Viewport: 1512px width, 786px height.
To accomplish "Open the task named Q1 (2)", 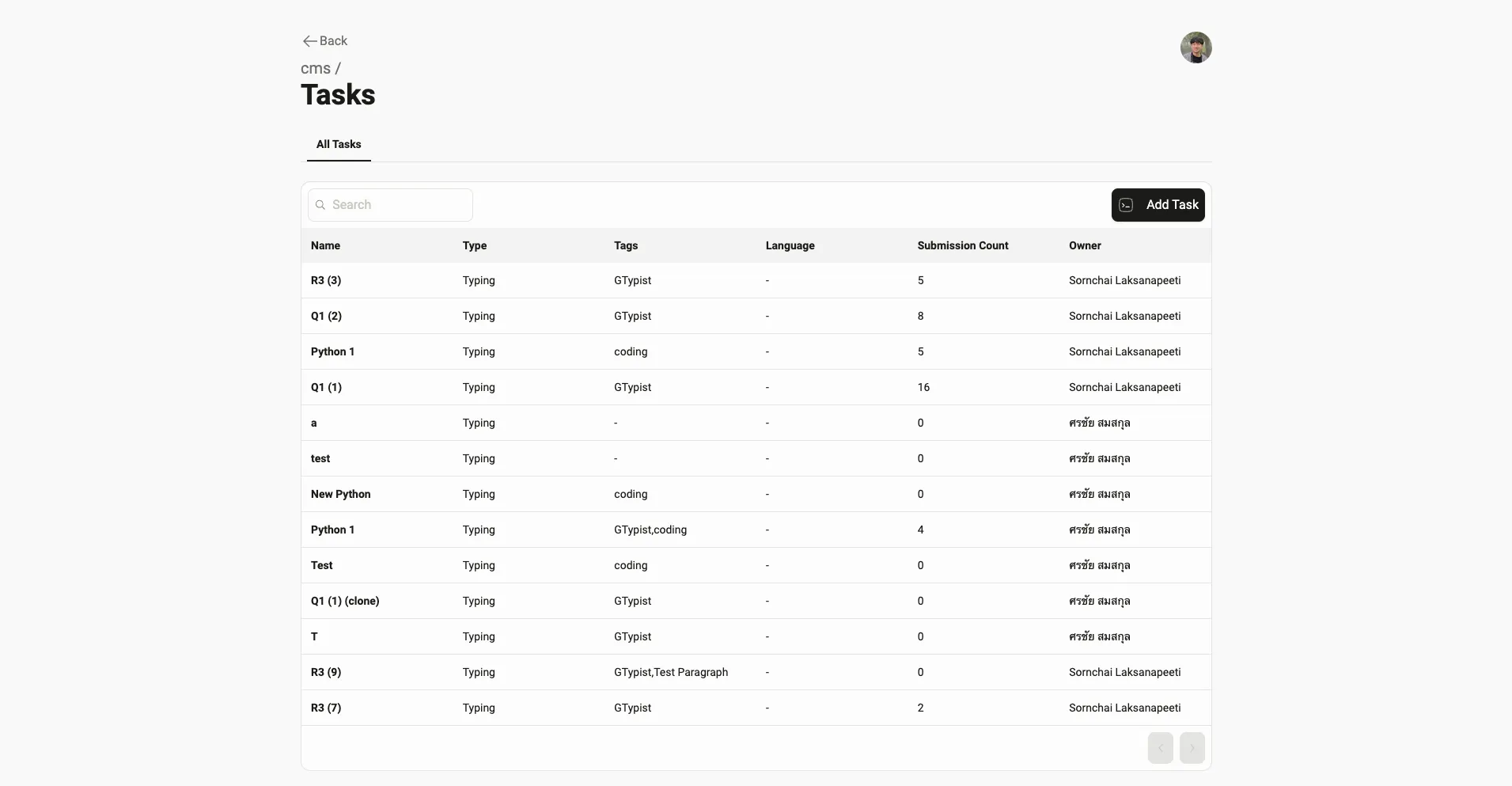I will [x=326, y=316].
